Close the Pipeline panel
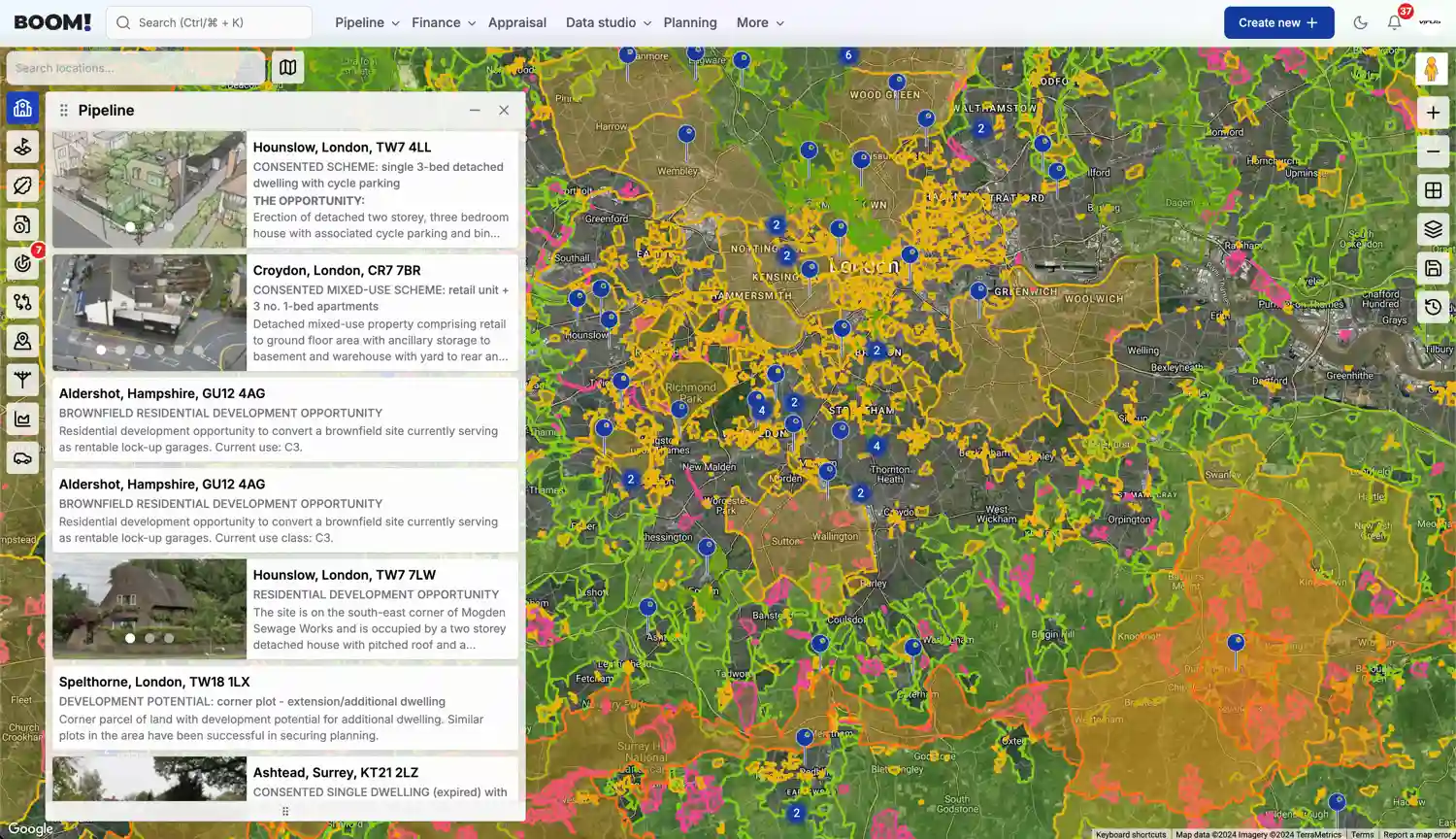The height and width of the screenshot is (839, 1456). coord(504,111)
